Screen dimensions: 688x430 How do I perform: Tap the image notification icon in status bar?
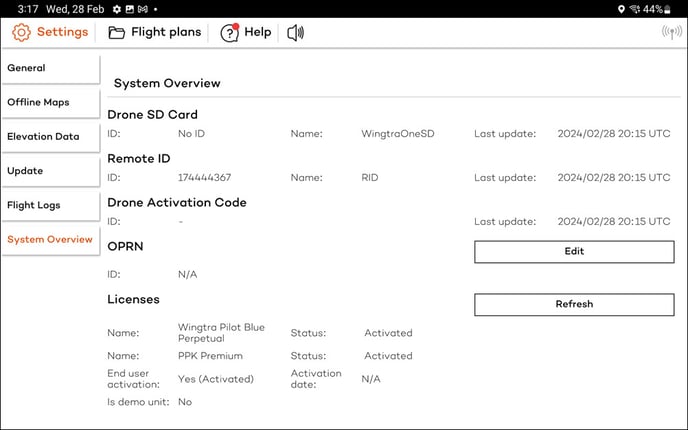[x=129, y=9]
